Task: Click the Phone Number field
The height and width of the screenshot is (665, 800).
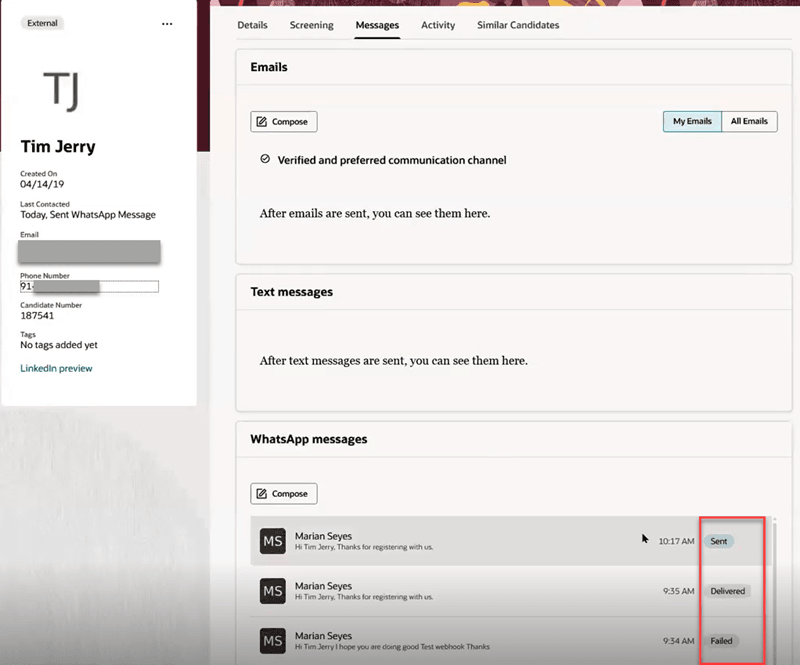Action: (89, 286)
